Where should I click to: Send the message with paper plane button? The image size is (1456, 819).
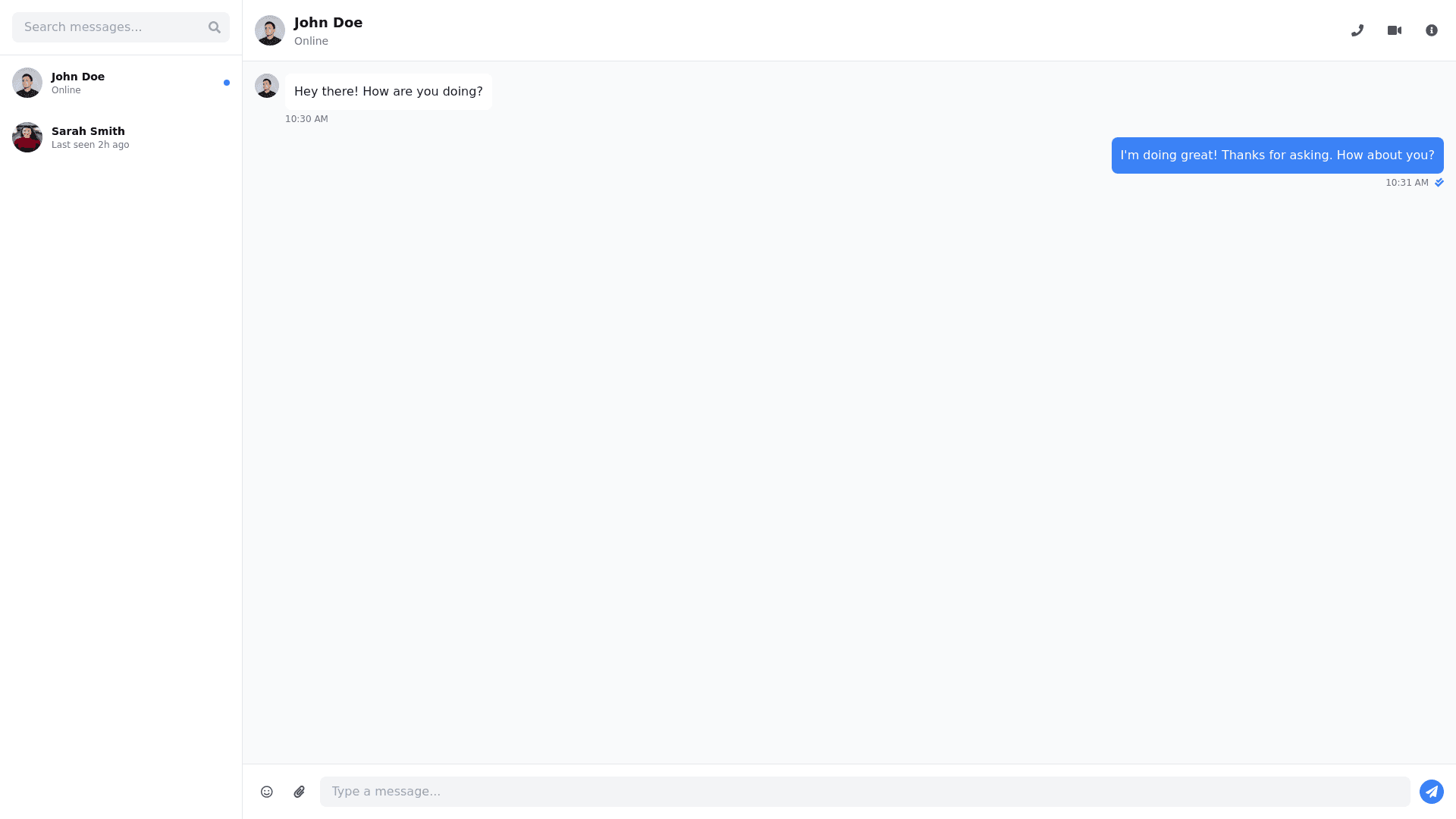point(1432,792)
